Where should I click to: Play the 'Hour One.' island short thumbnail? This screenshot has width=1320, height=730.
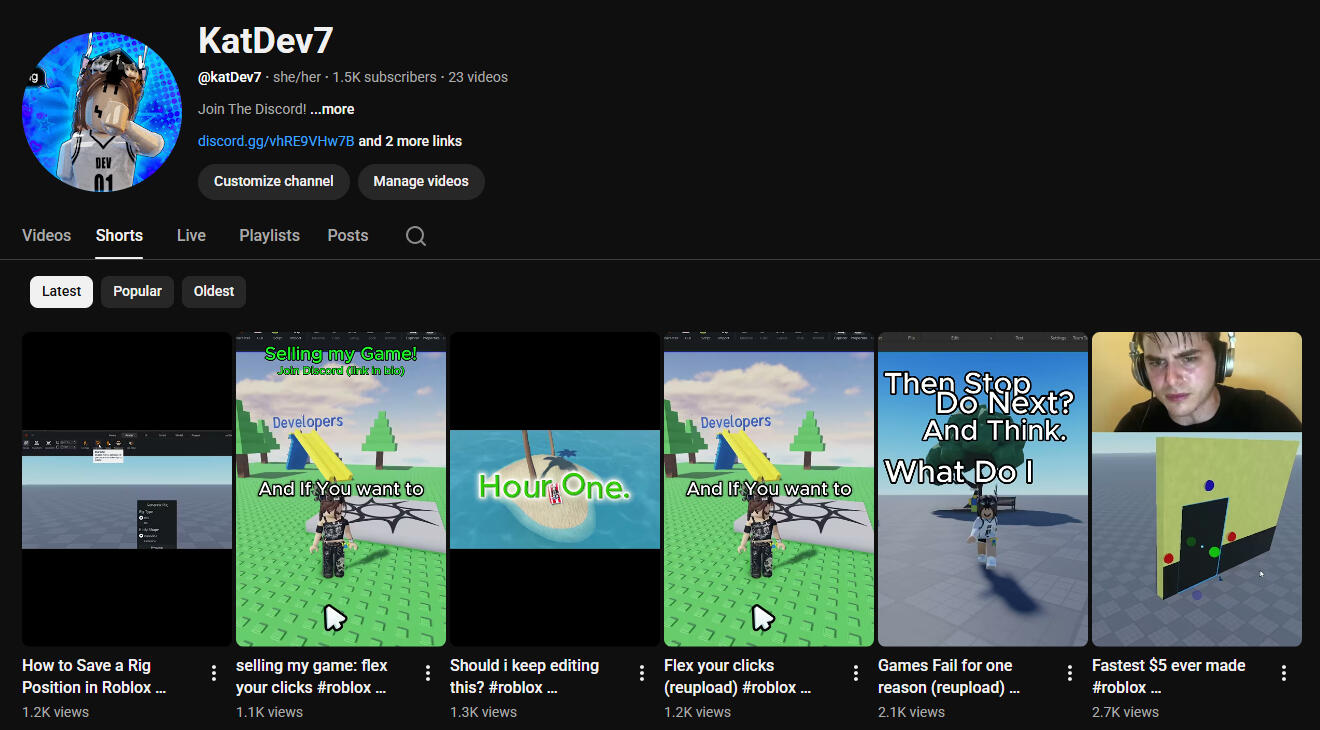coord(555,489)
